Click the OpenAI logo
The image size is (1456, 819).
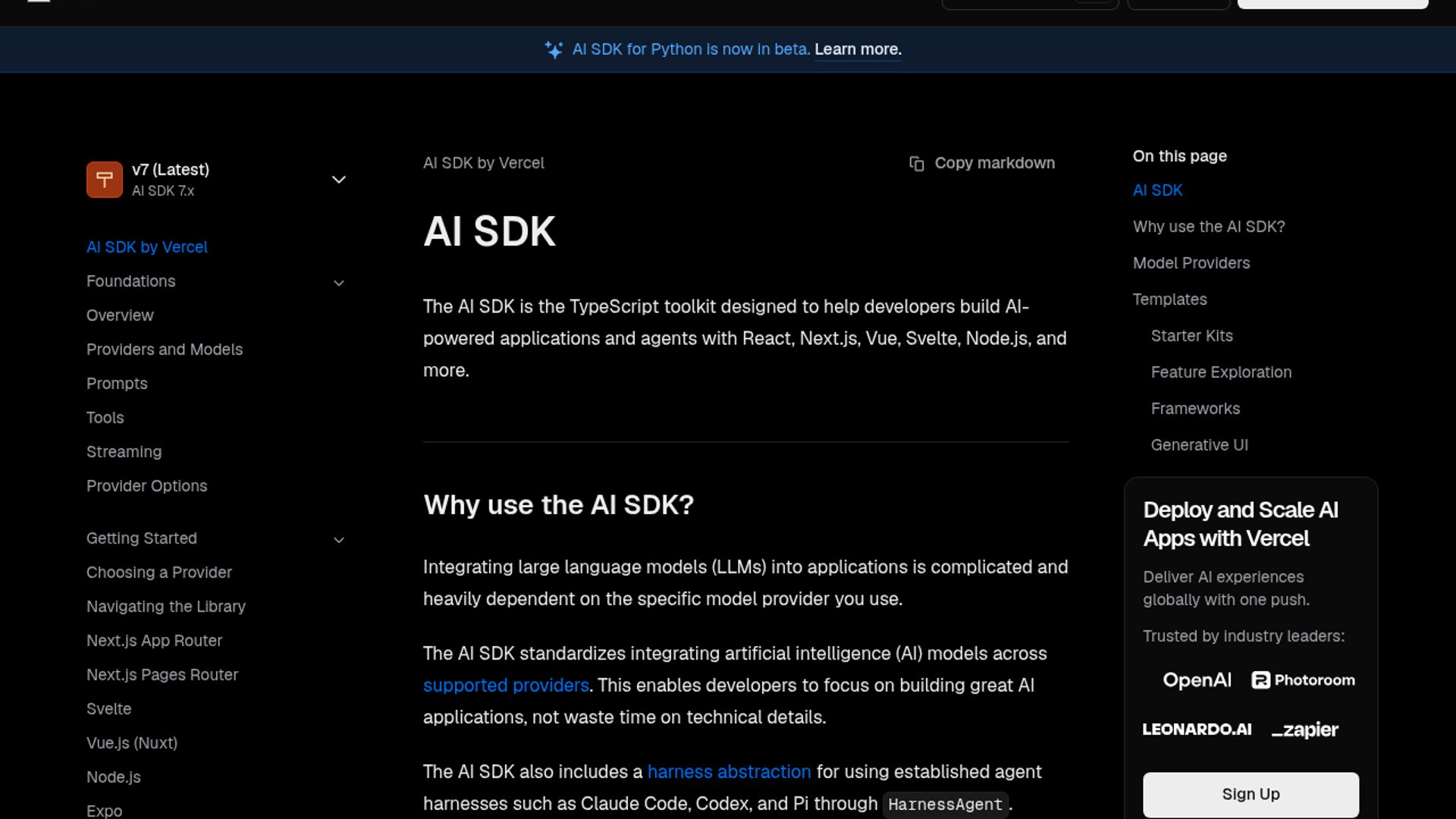[1197, 680]
